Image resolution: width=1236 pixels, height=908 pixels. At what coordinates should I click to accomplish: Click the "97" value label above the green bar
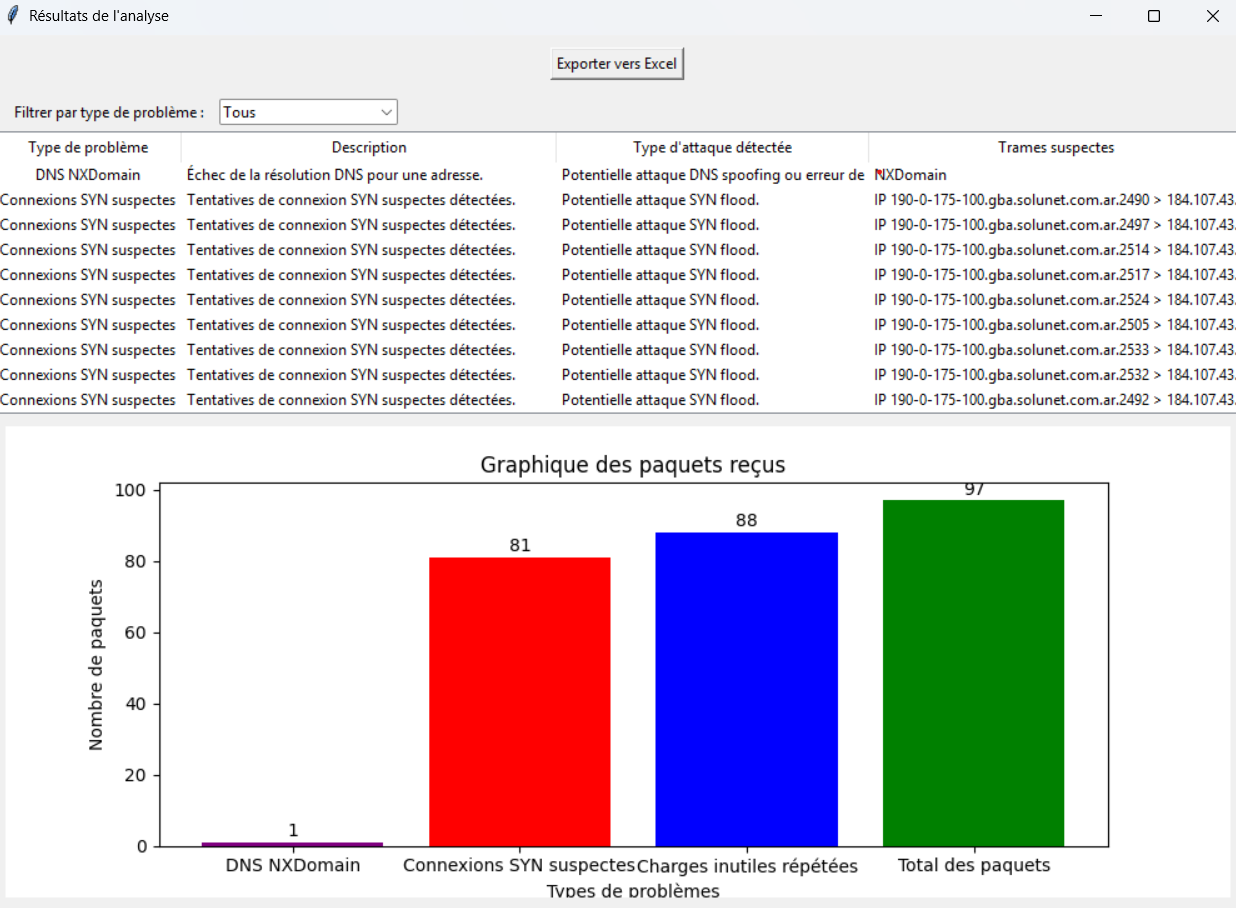[973, 489]
